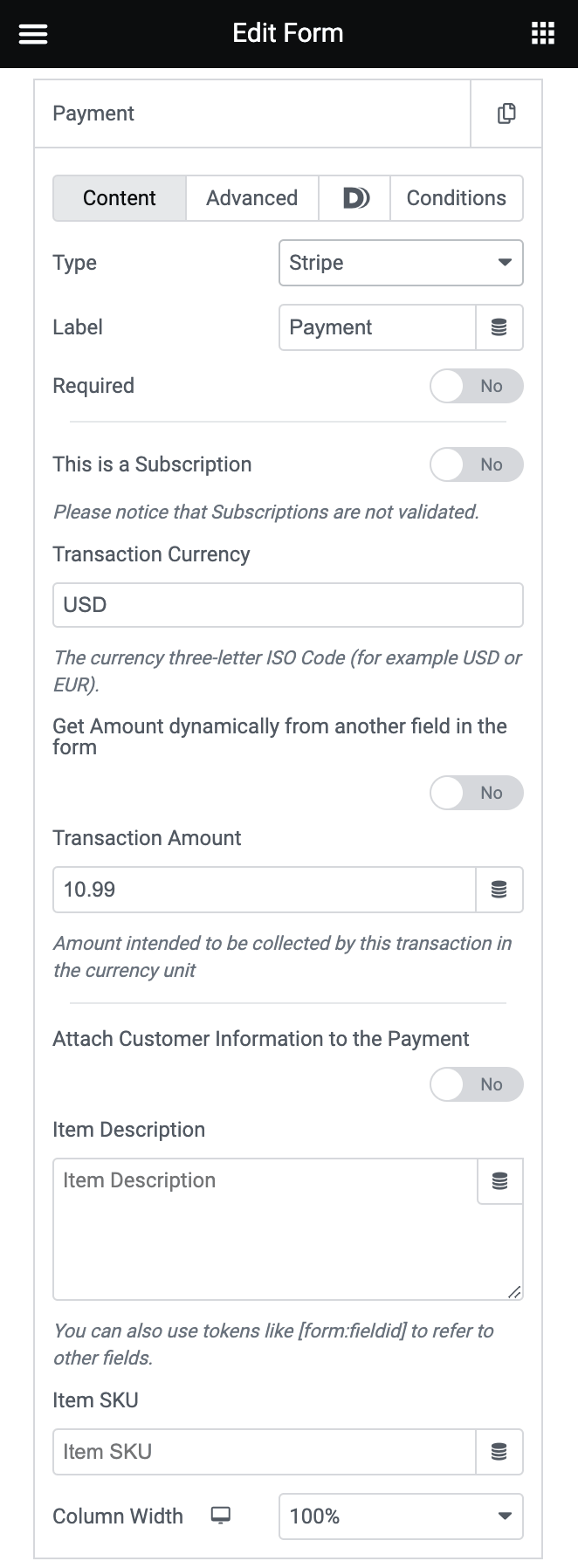The image size is (578, 1568).
Task: Collapse the Payment field header
Action: [x=253, y=113]
